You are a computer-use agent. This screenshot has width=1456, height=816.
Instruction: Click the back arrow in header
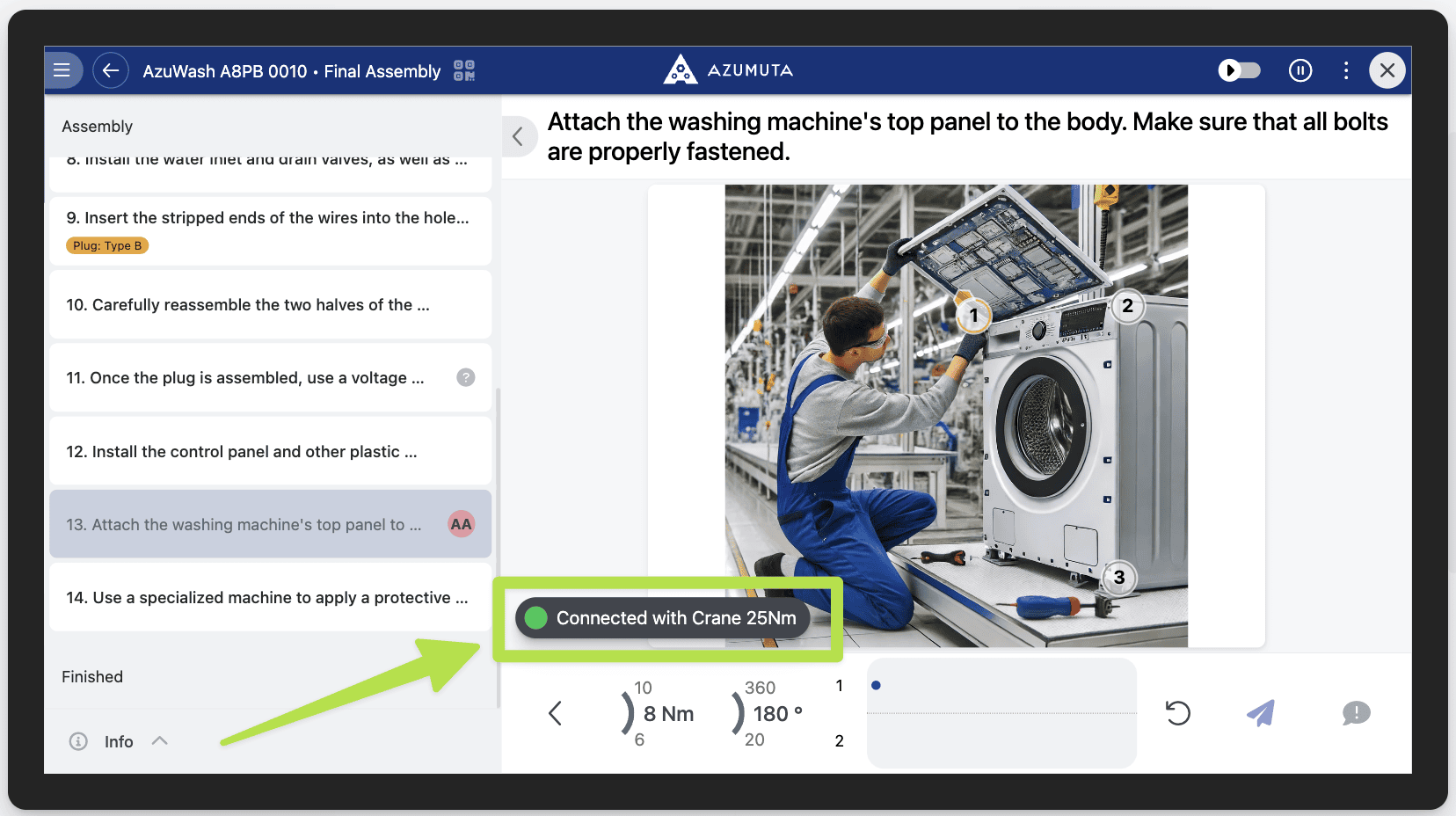(111, 70)
